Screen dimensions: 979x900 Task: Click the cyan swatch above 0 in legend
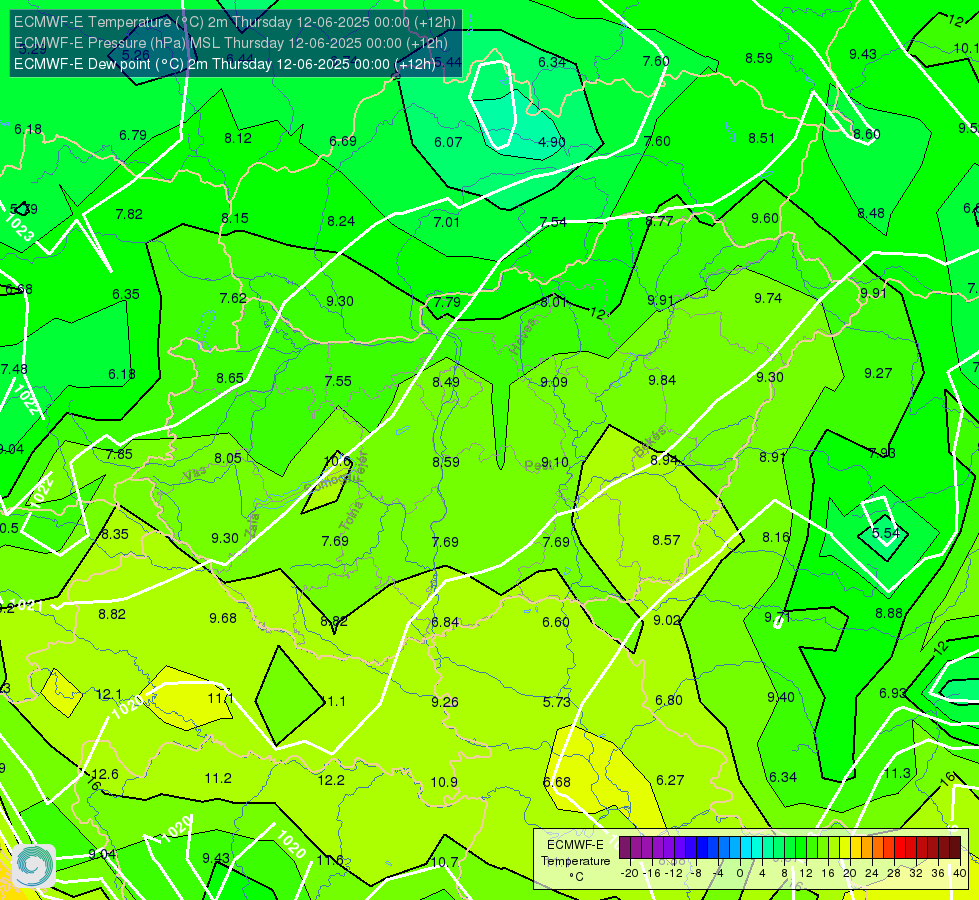click(745, 848)
